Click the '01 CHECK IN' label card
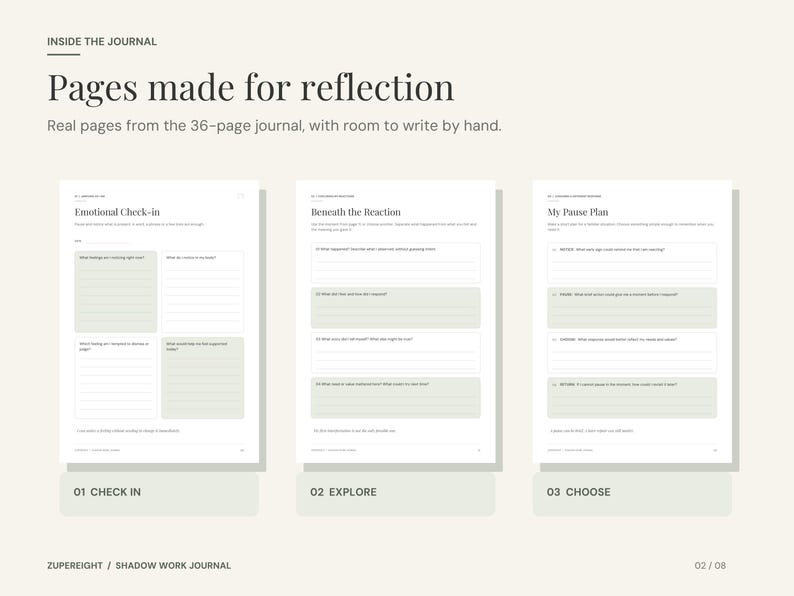This screenshot has width=794, height=596. tap(159, 492)
